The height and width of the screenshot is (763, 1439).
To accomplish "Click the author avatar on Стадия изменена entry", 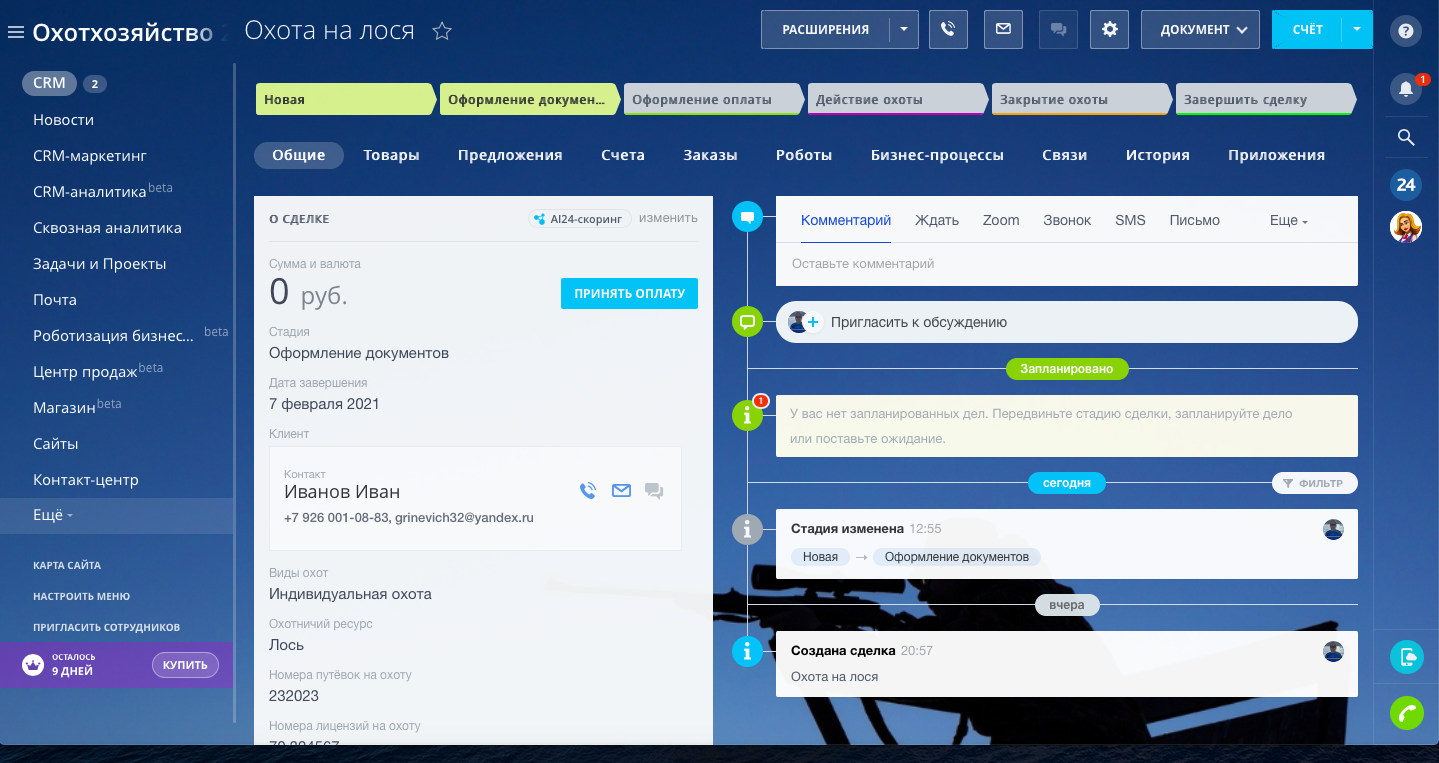I will pos(1333,529).
